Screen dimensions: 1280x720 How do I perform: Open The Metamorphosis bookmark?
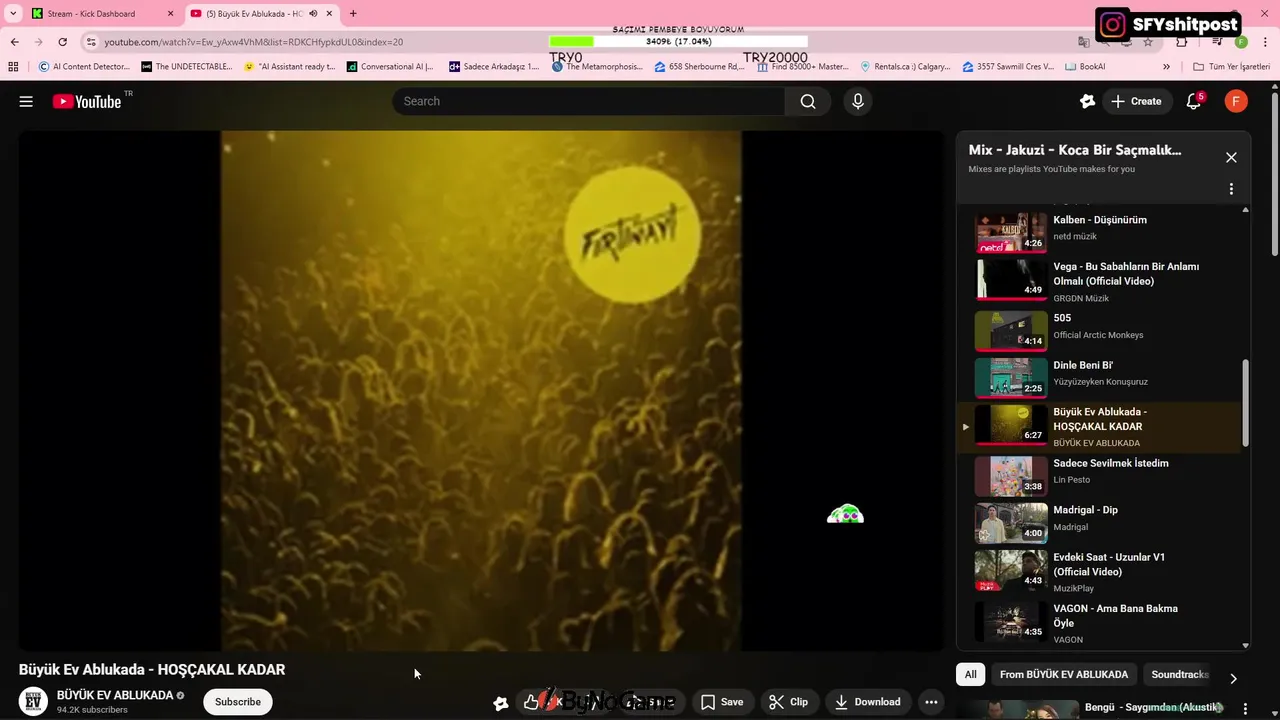(x=598, y=67)
